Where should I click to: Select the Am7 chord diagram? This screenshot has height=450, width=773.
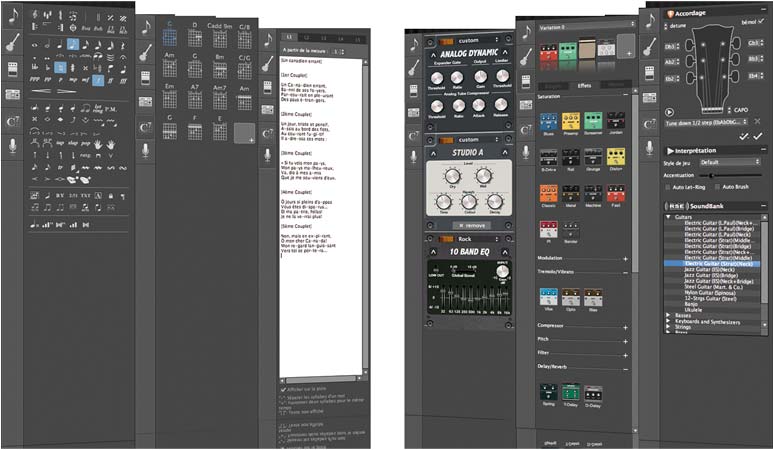pyautogui.click(x=220, y=97)
